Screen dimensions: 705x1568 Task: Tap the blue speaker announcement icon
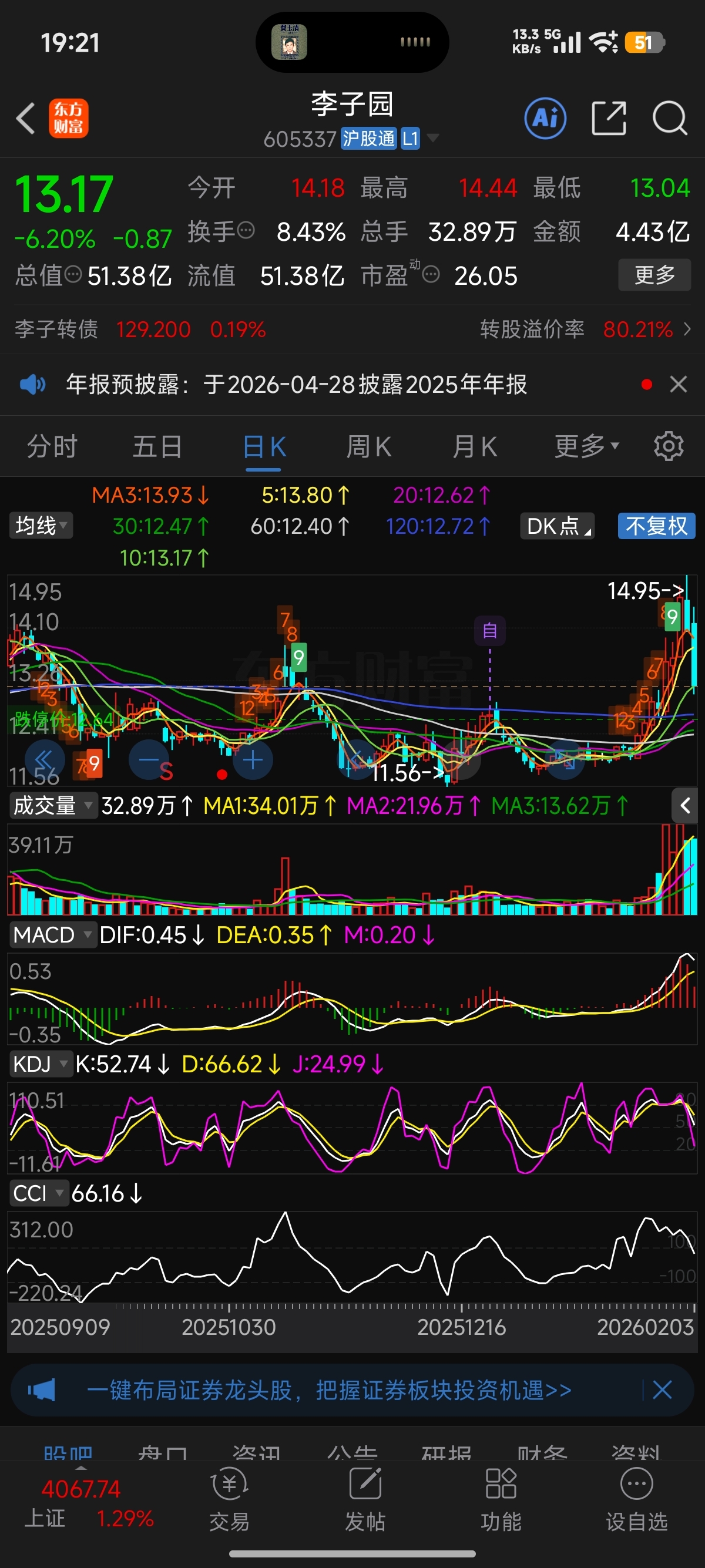[33, 384]
